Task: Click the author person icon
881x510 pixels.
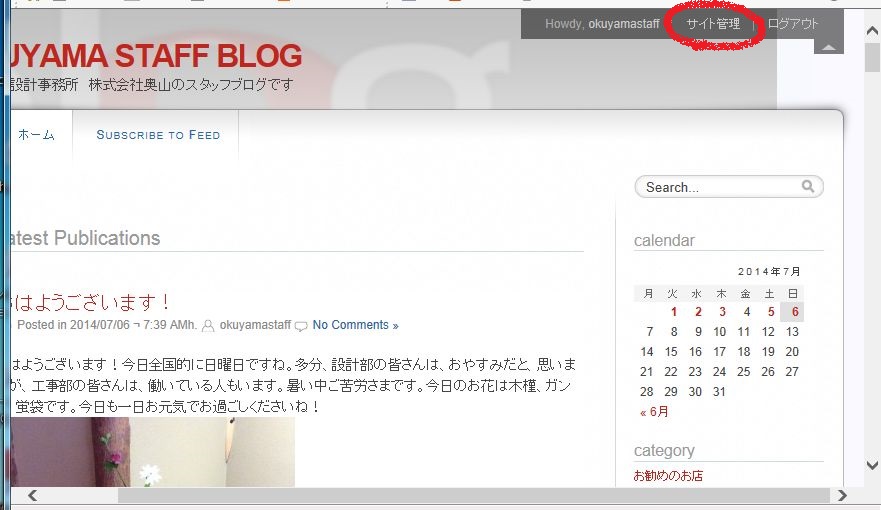Action: [x=208, y=326]
